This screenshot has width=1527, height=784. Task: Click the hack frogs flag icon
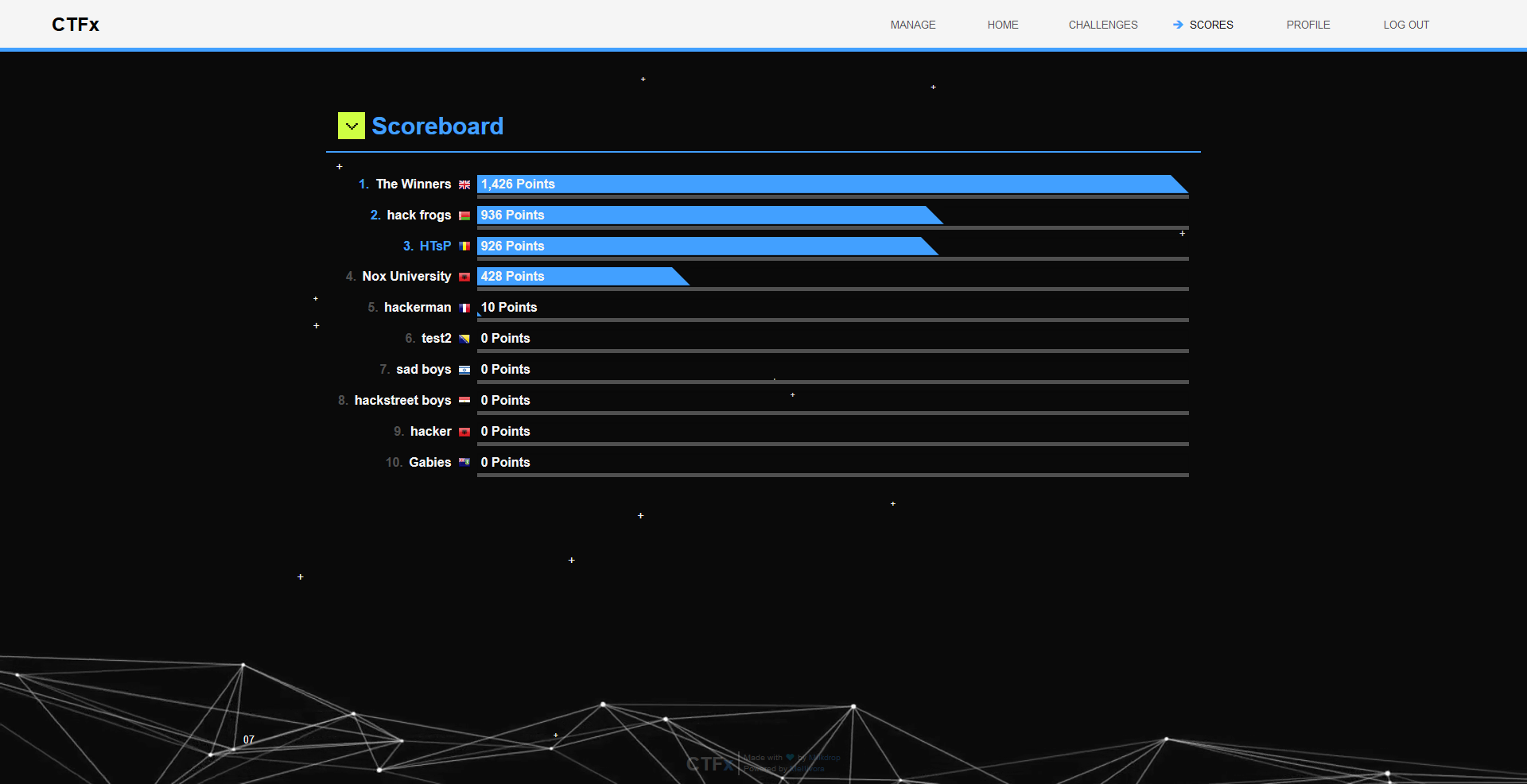pyautogui.click(x=464, y=215)
